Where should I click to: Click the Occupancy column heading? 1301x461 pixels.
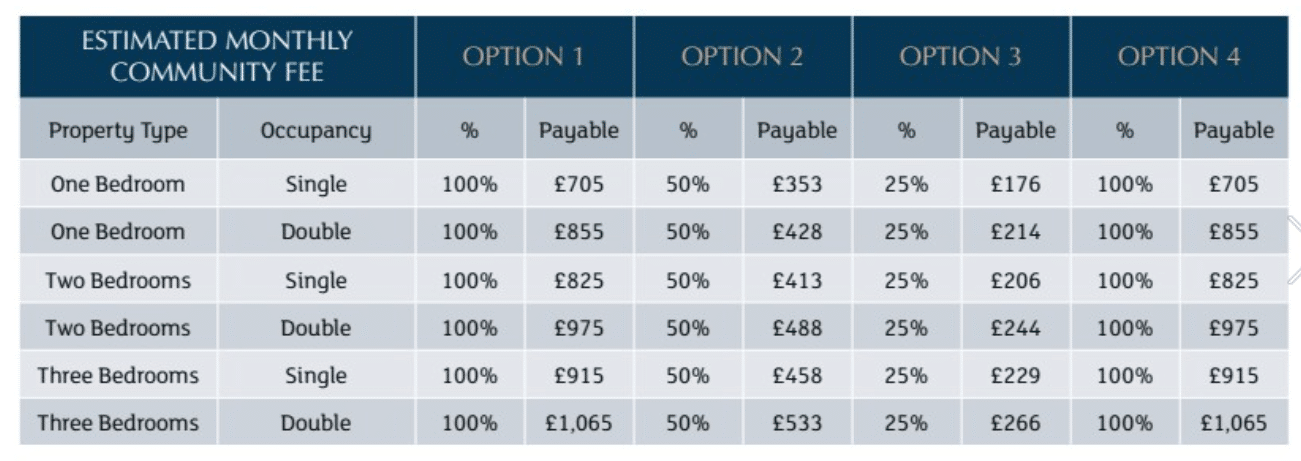click(316, 130)
